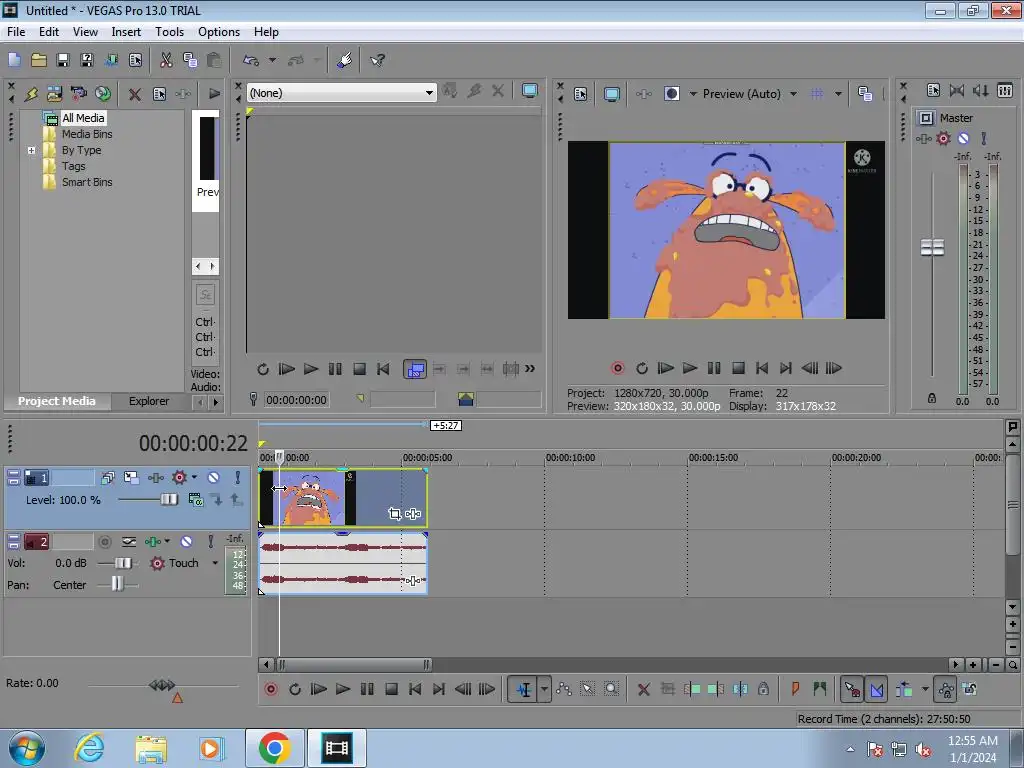Click the Import Media icon in Project Media
The width and height of the screenshot is (1024, 768).
(x=54, y=94)
